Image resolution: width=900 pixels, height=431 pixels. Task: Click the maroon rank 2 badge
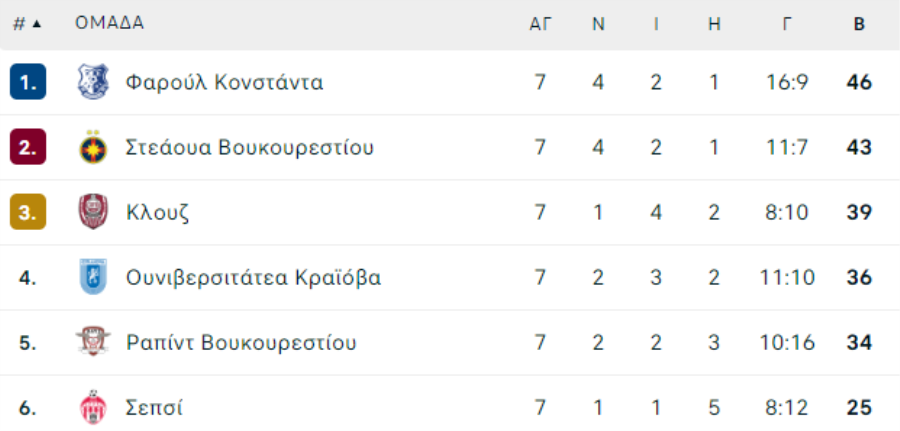point(28,148)
